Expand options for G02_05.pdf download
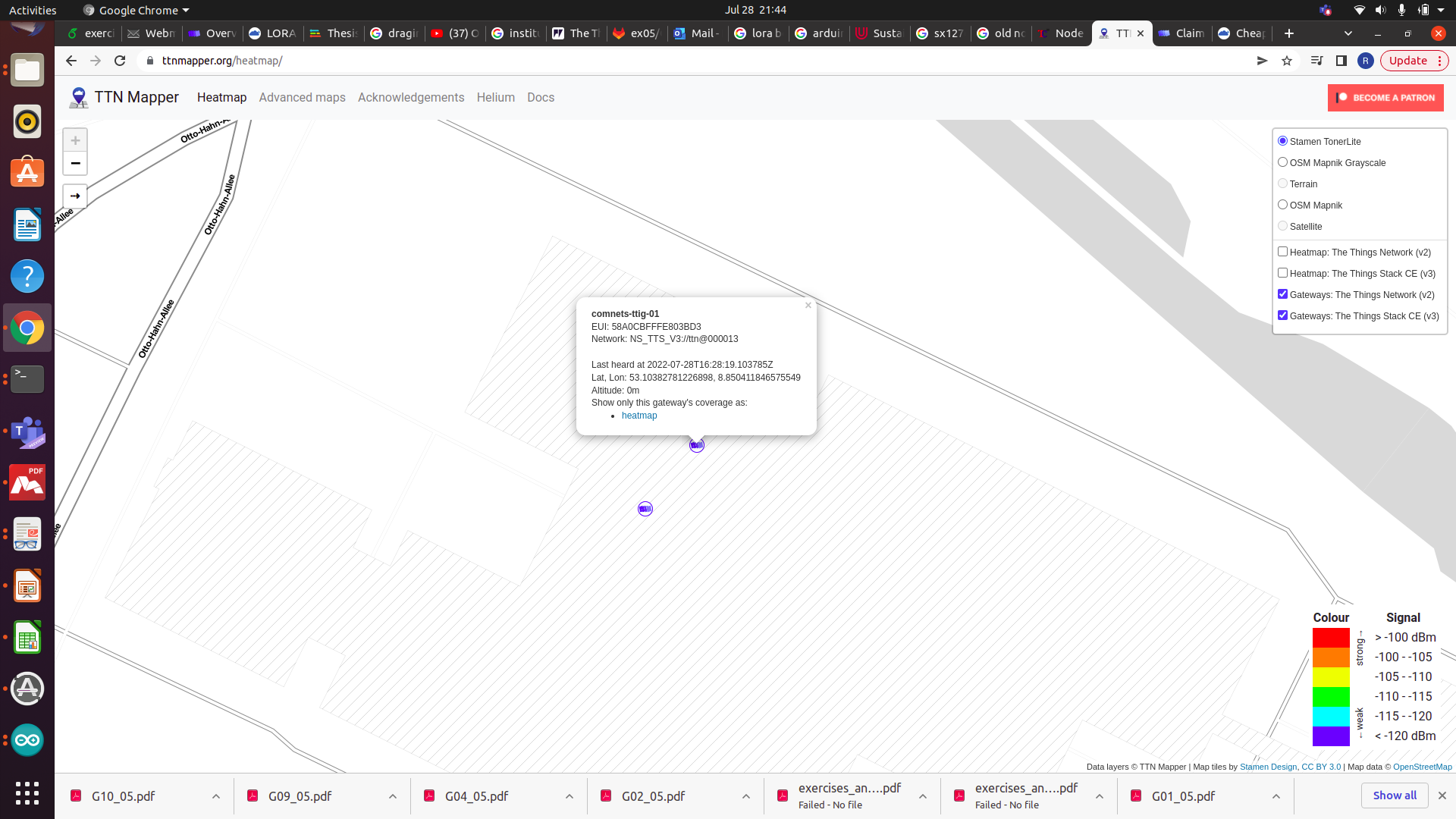 tap(746, 796)
